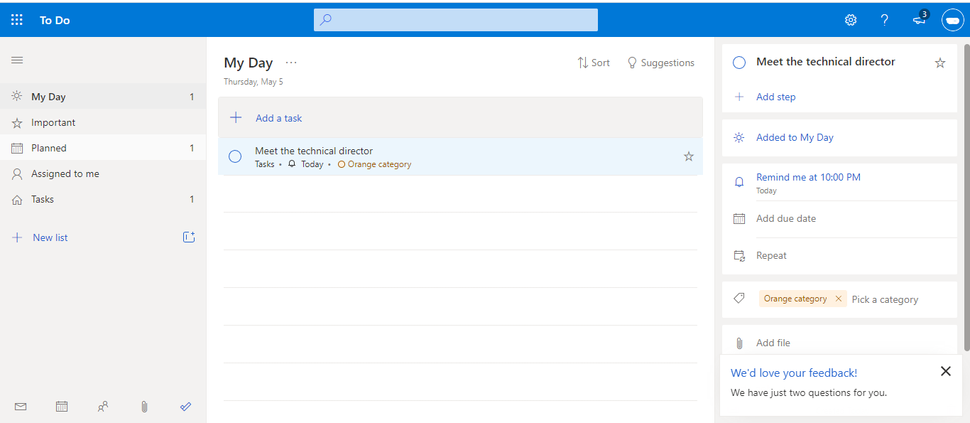
Task: Mark the task in list as complete
Action: (235, 156)
